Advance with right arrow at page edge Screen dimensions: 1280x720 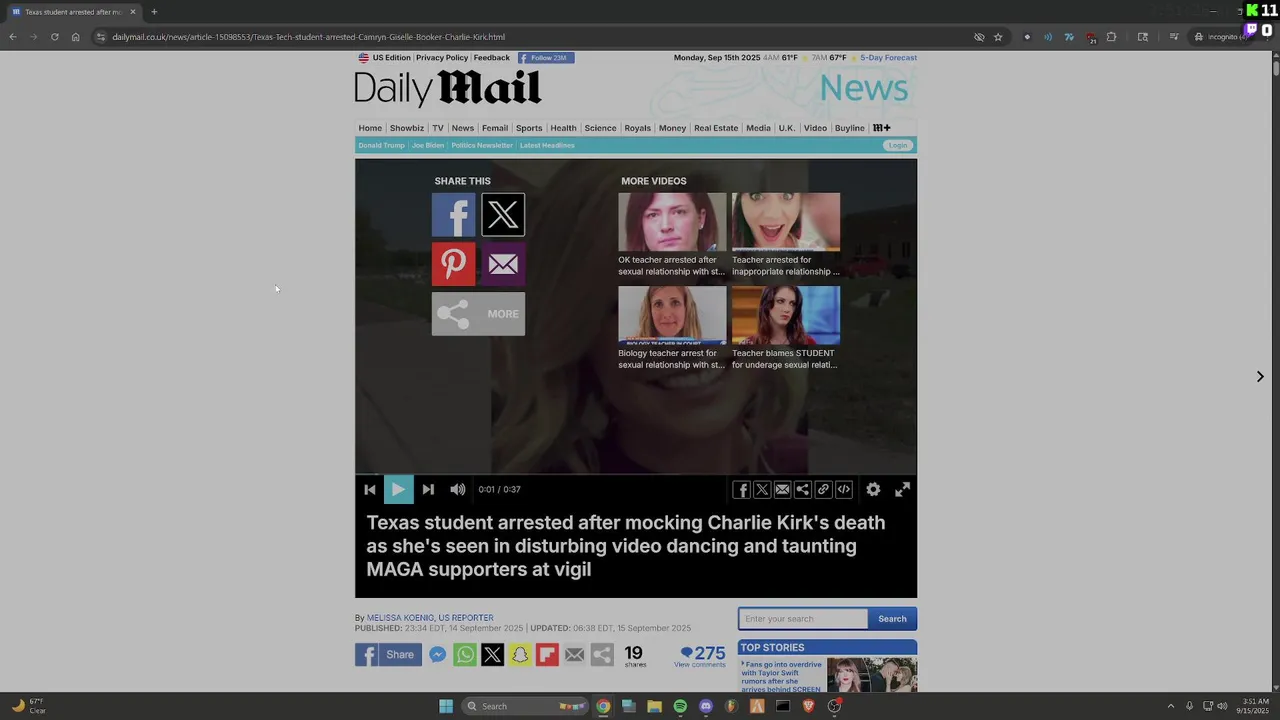pos(1260,377)
